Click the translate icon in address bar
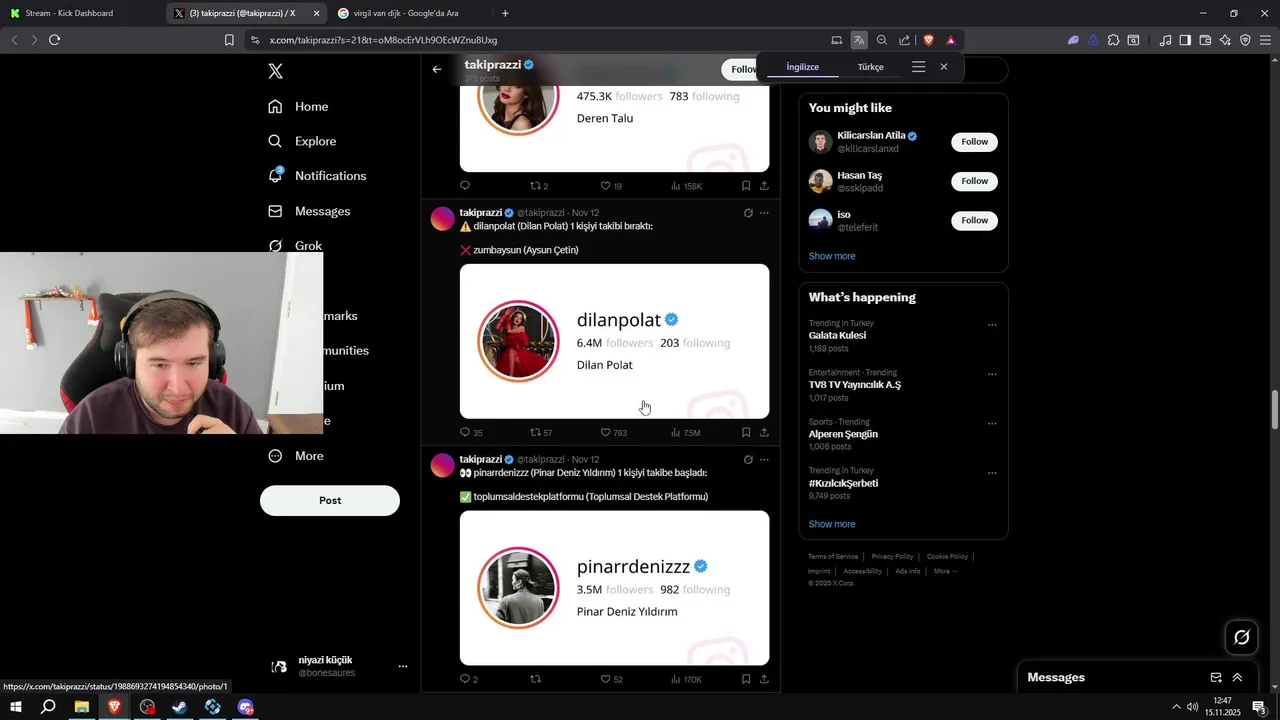The height and width of the screenshot is (720, 1280). tap(859, 40)
